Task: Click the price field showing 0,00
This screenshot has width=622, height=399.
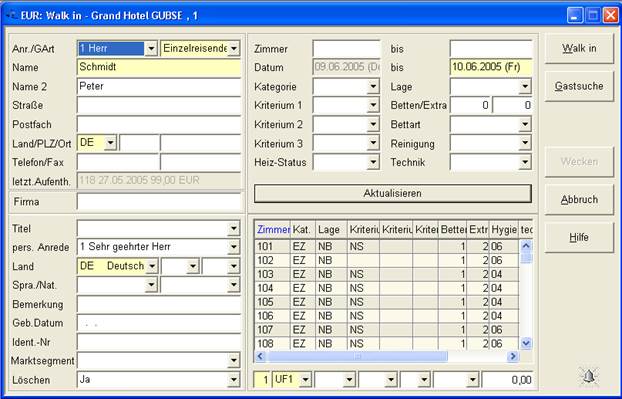Action: tap(507, 380)
